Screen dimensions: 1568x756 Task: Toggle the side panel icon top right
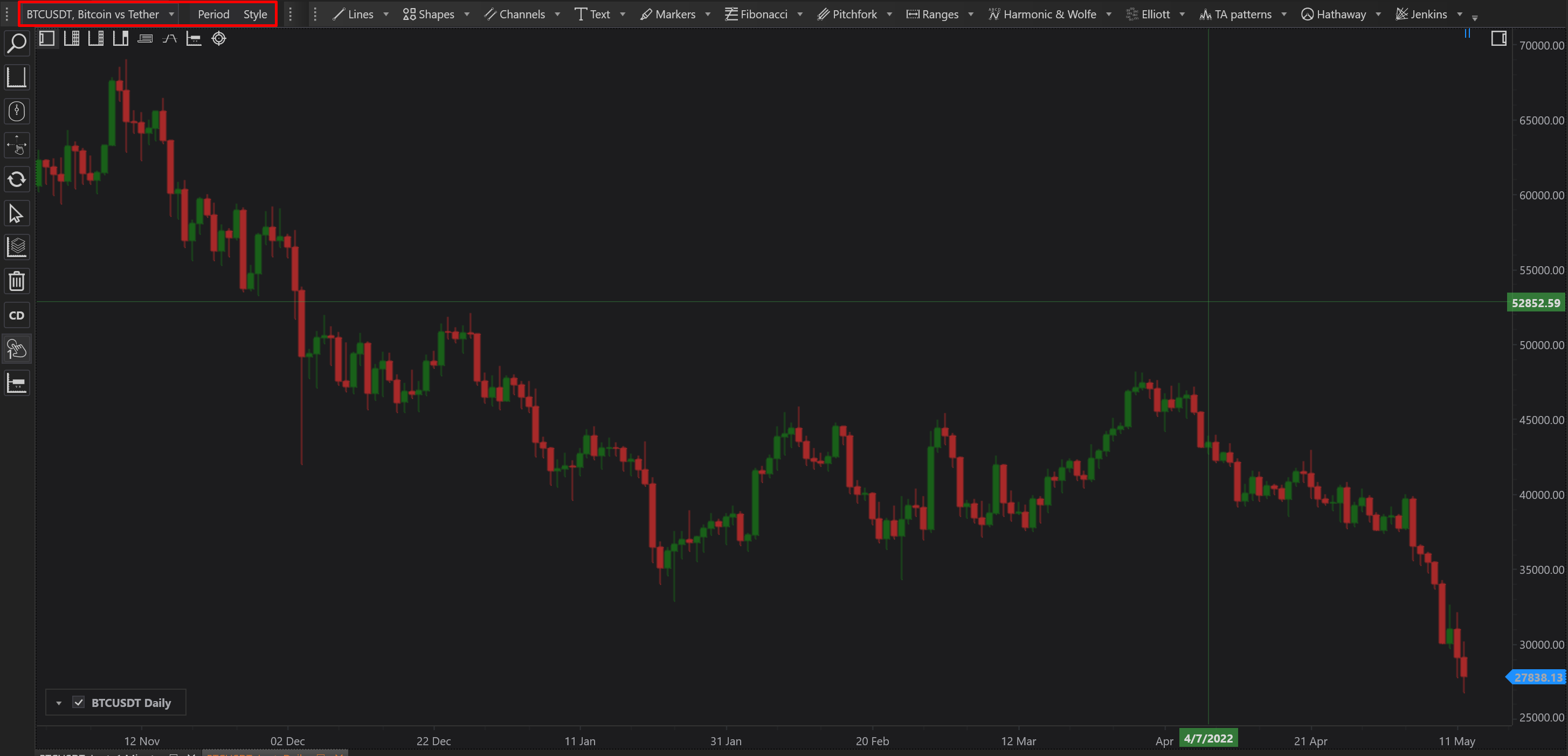1498,39
